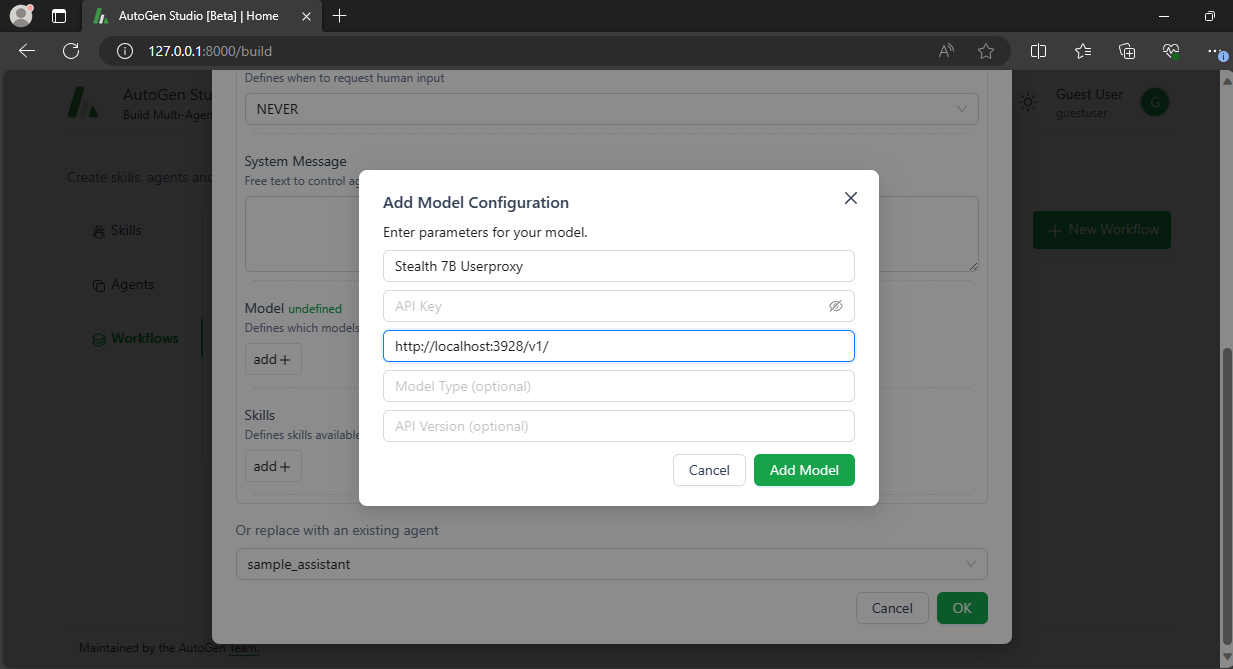Screen dimensions: 1233x669
Task: Click the base URL field with localhost:3928
Action: coord(618,346)
